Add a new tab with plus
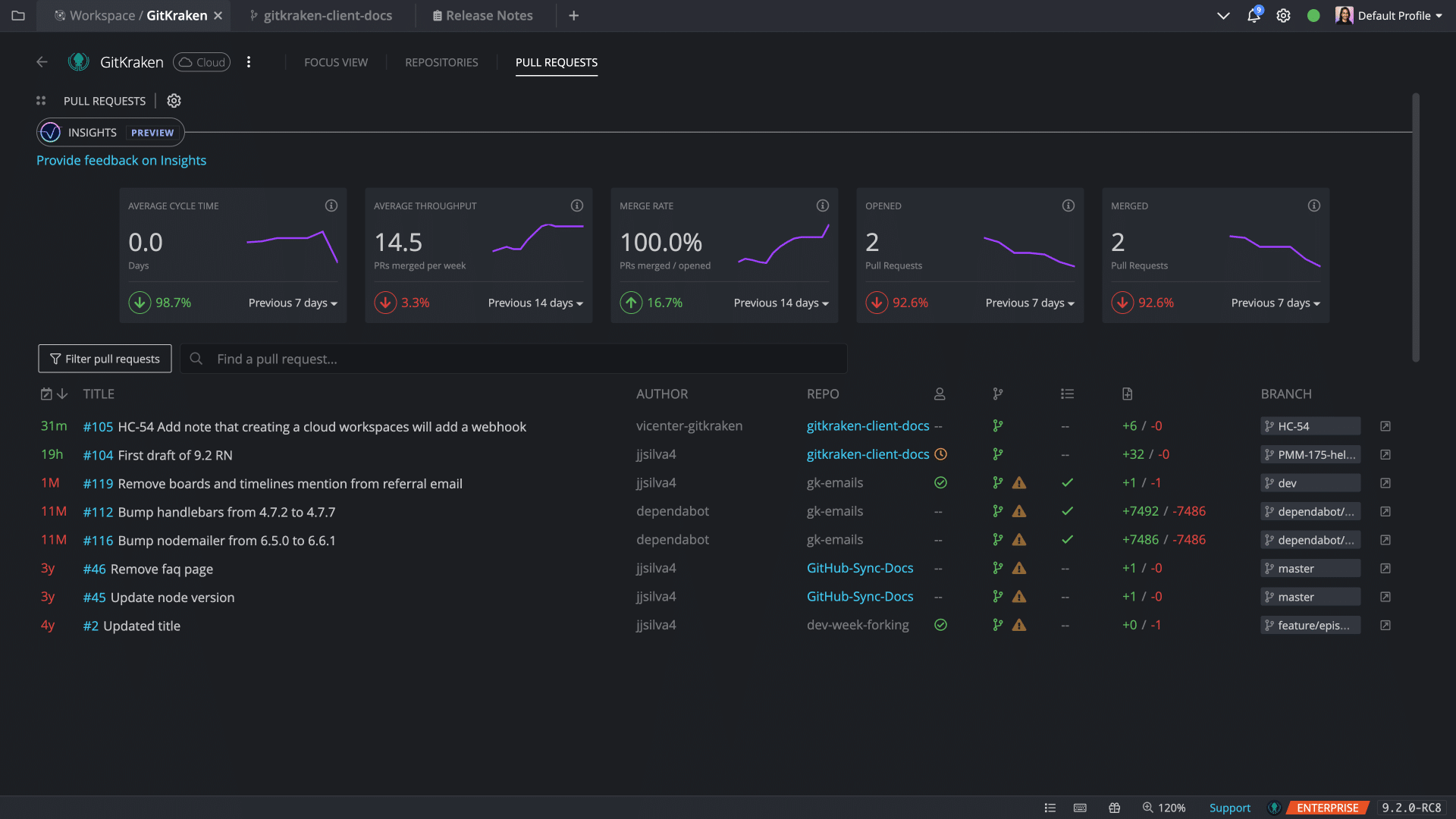This screenshot has width=1456, height=819. point(574,15)
